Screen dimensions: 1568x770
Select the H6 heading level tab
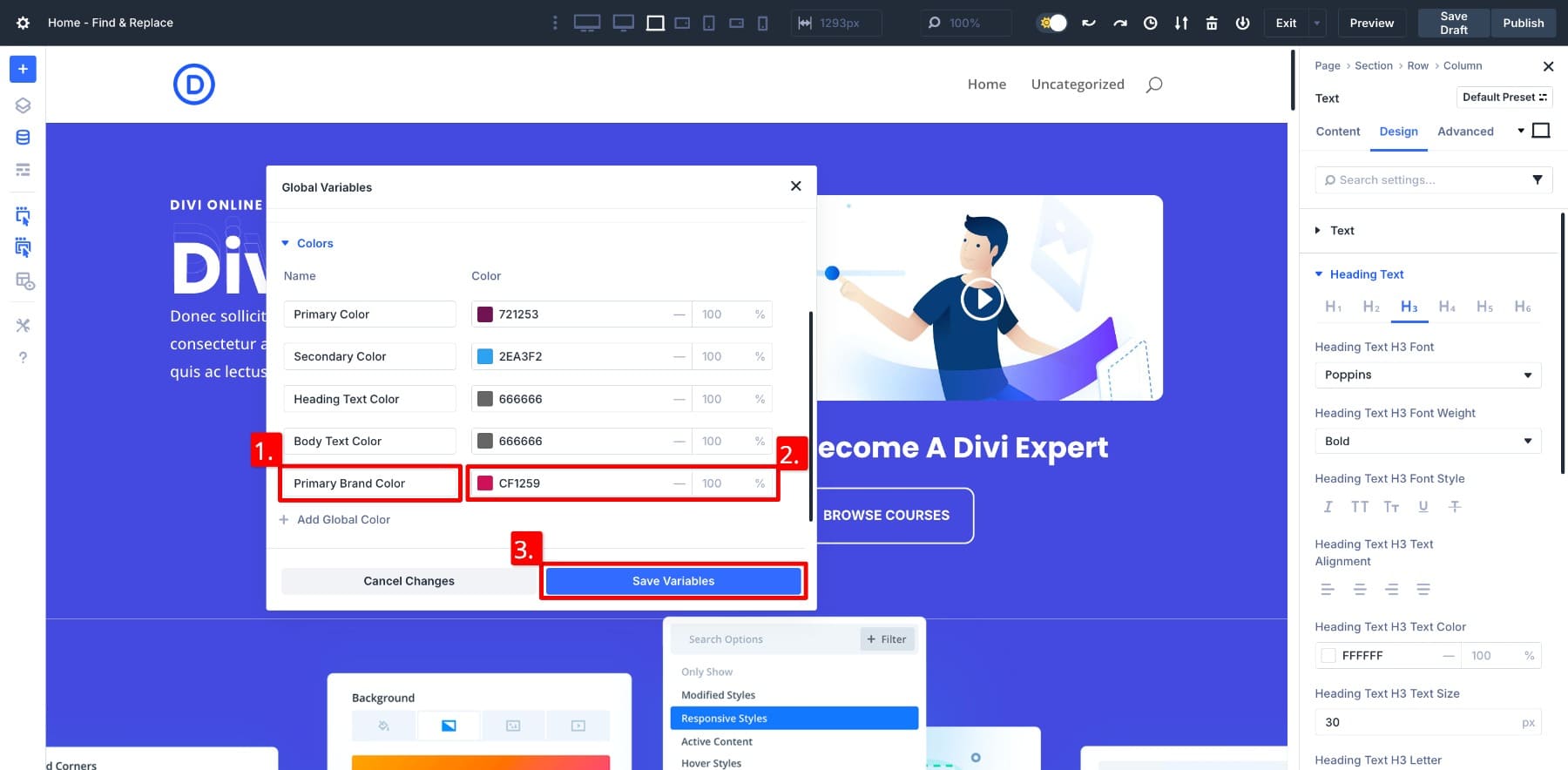1523,307
